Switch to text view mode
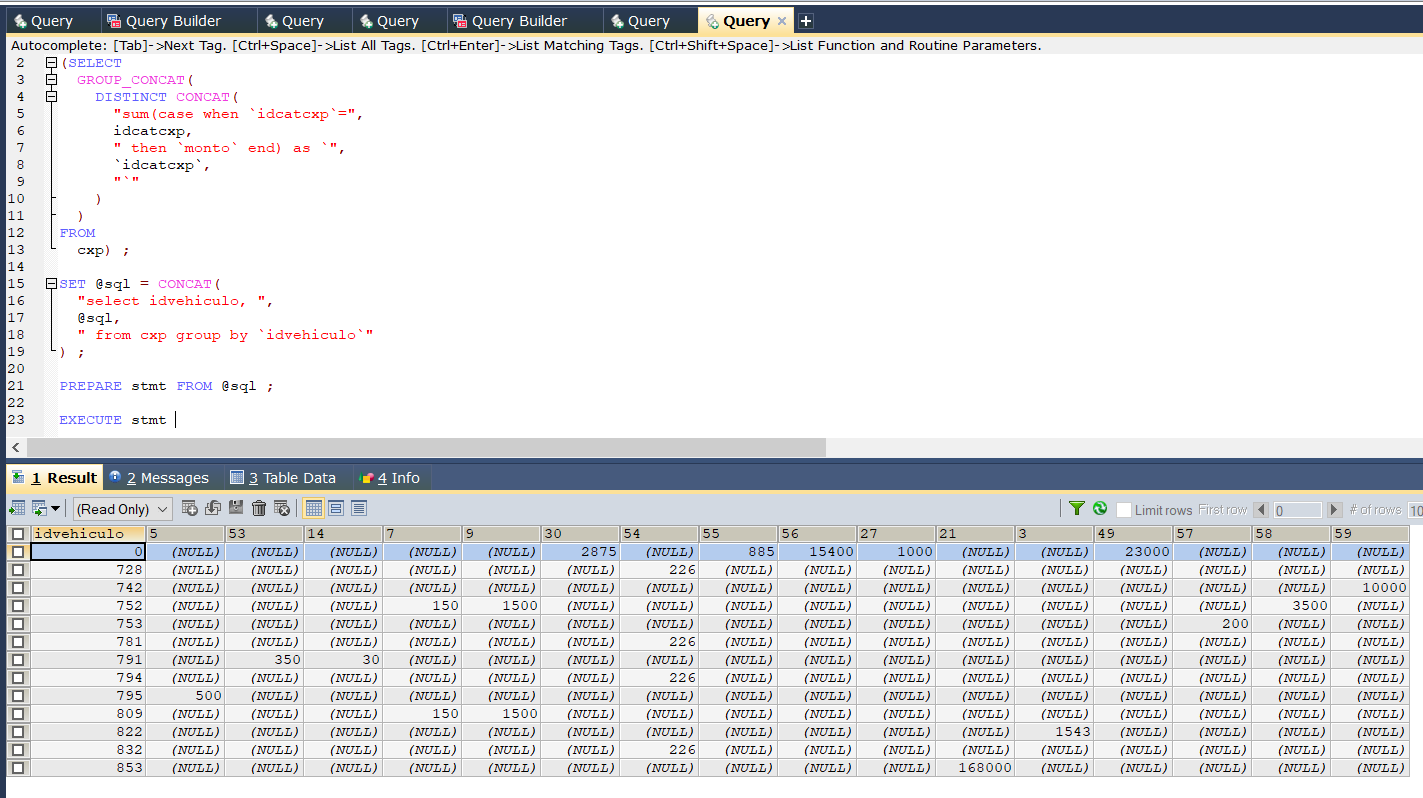 coord(359,508)
